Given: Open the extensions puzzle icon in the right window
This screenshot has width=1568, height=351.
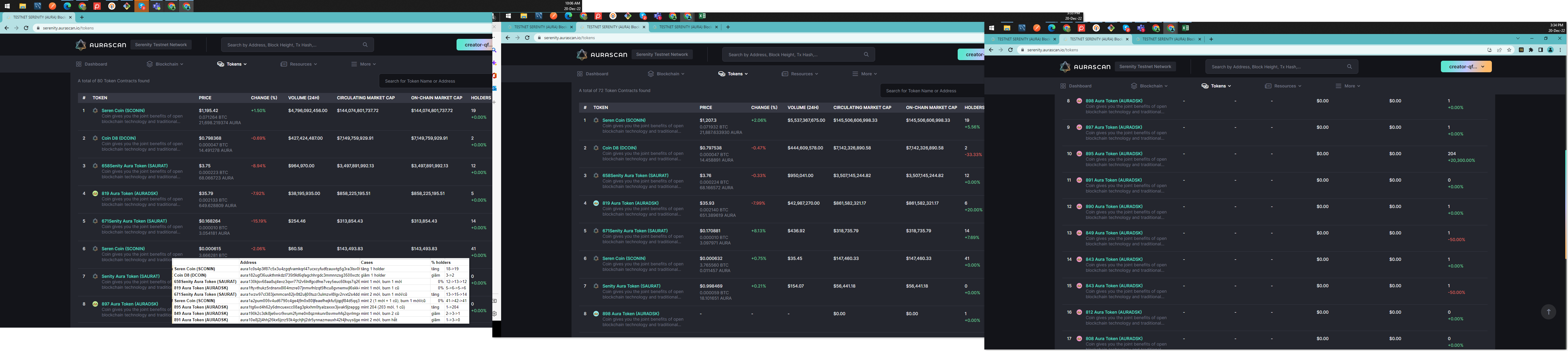Looking at the screenshot, I should point(1531,50).
